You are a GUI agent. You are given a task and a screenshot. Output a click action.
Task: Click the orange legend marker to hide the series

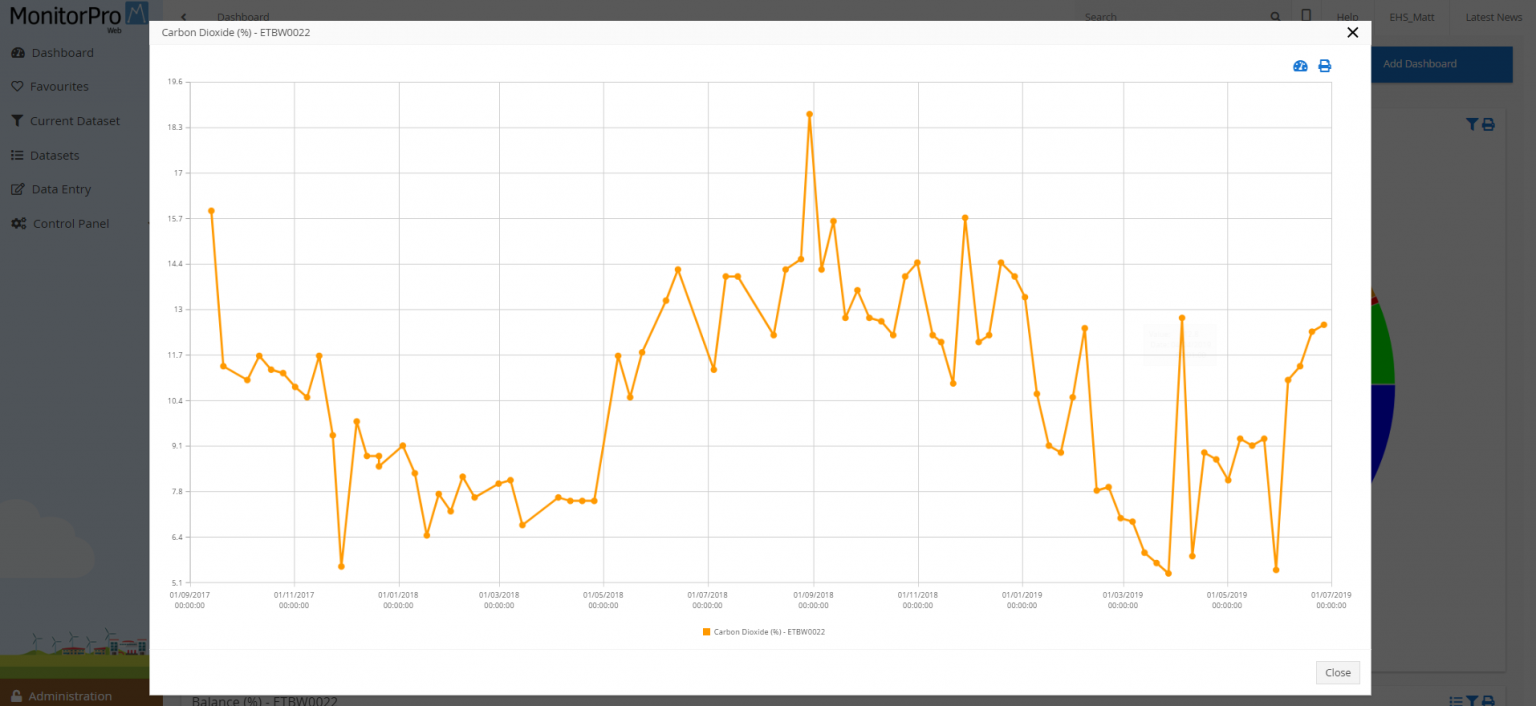pos(706,631)
